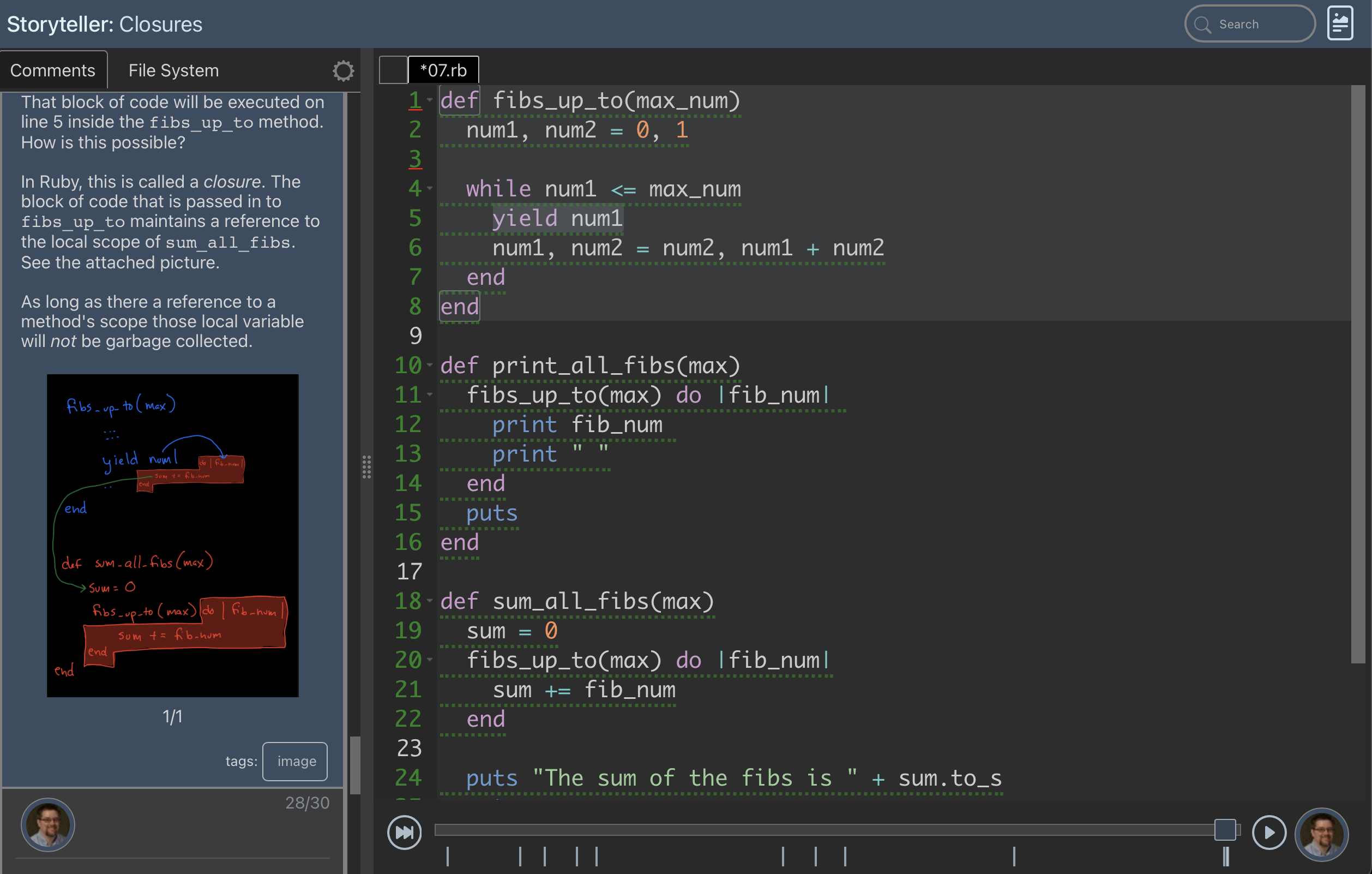Open the search bar

1254,25
